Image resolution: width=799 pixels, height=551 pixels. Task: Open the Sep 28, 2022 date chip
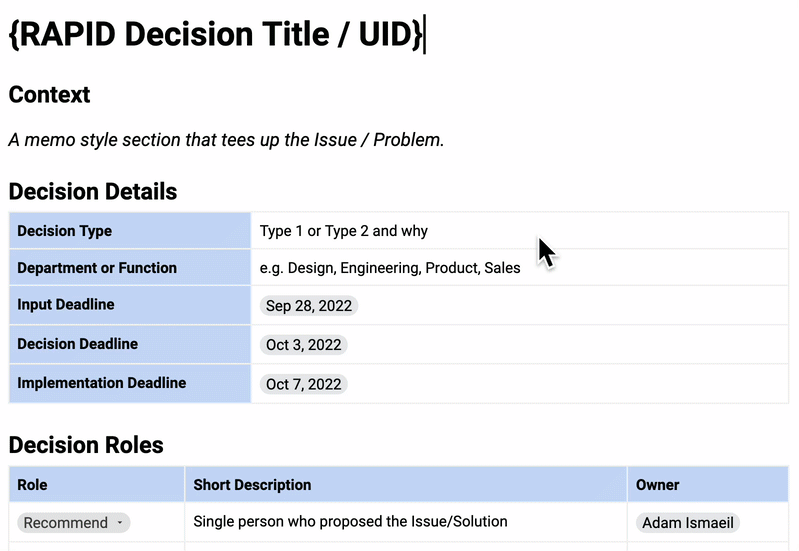tap(308, 305)
